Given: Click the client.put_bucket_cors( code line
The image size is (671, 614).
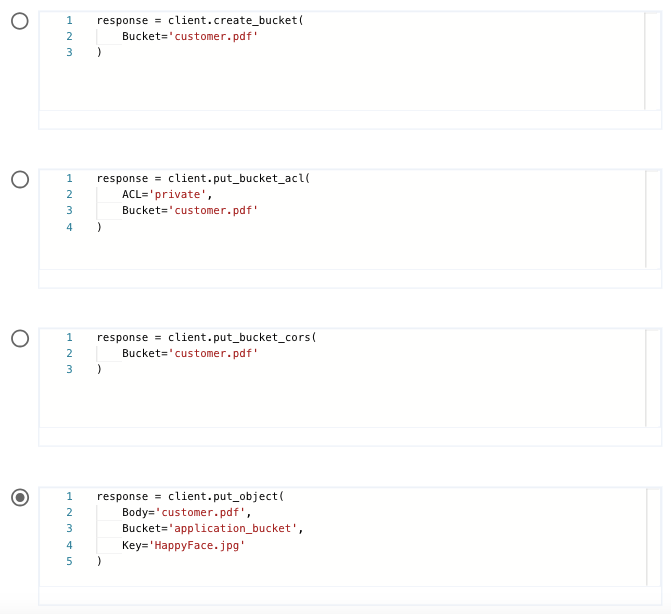Looking at the screenshot, I should coord(206,337).
